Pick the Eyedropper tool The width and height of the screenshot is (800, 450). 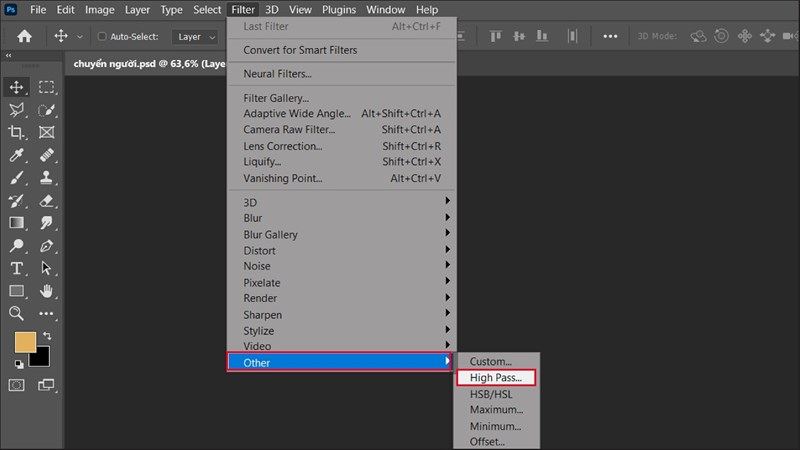tap(17, 155)
